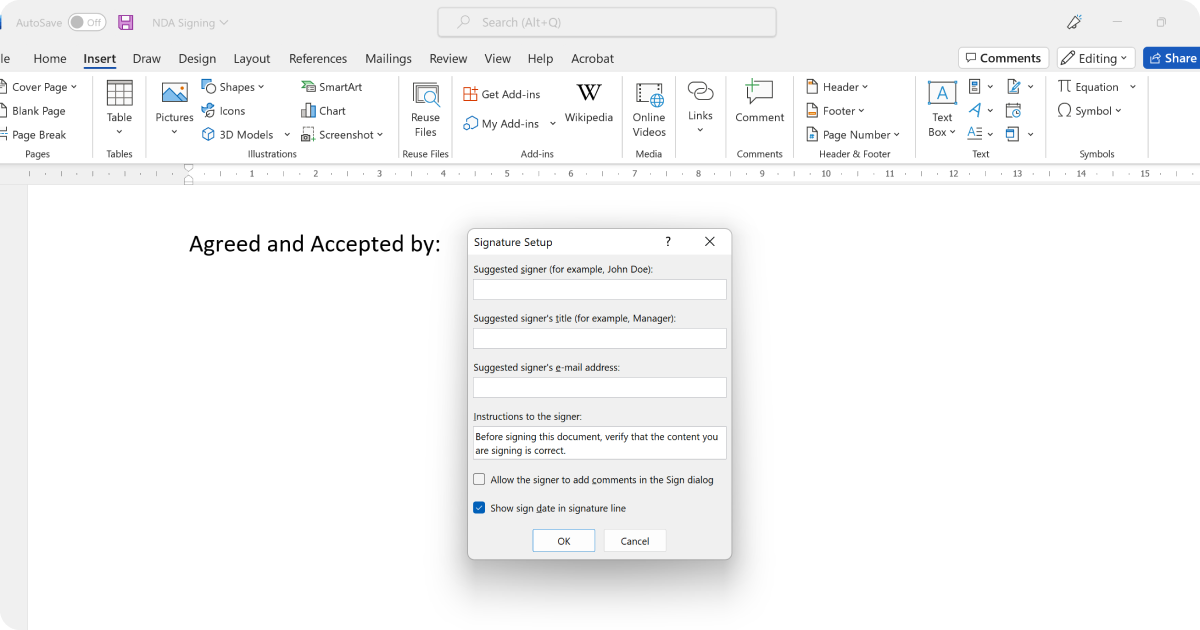Click the Save floppy disk icon

click(126, 22)
